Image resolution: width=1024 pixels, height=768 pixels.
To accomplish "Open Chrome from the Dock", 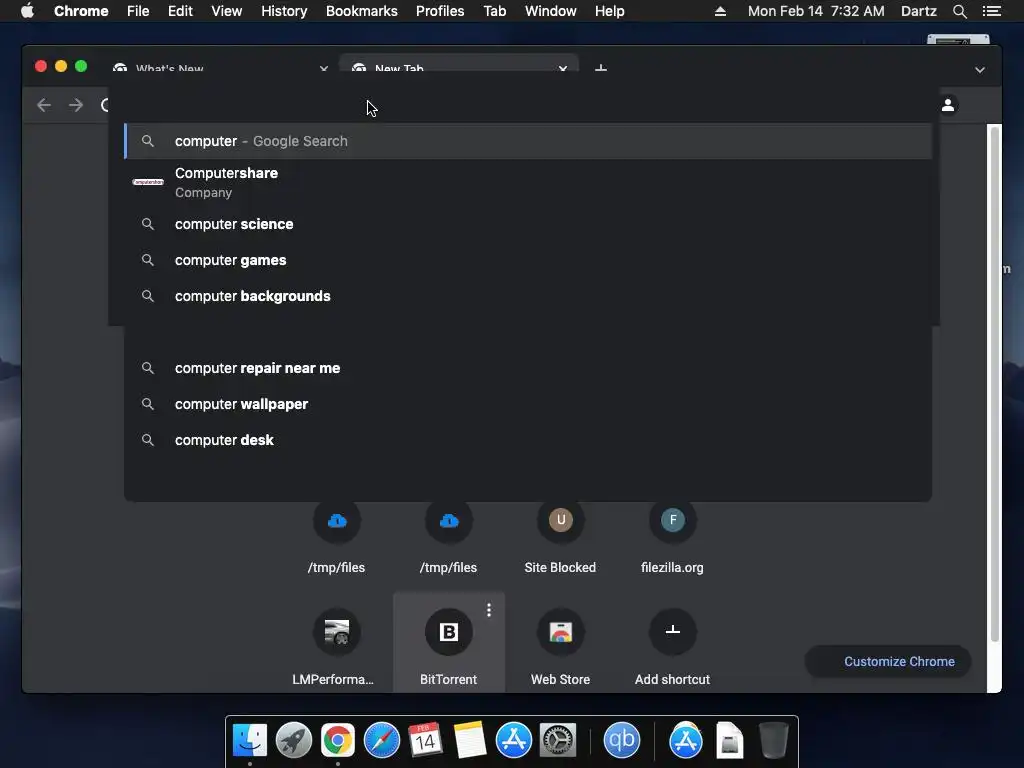I will point(338,740).
